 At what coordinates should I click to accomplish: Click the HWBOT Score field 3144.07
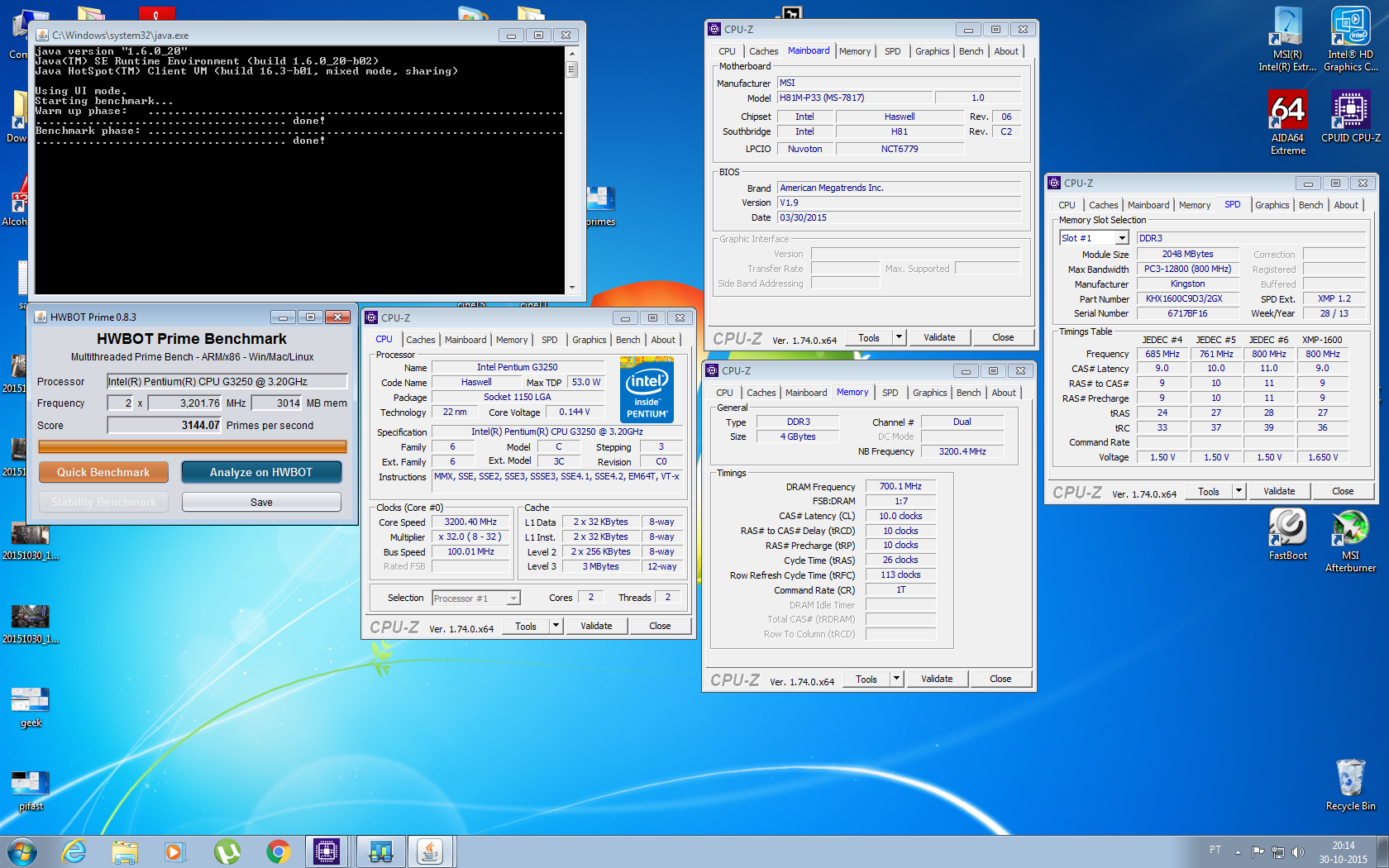[x=165, y=425]
